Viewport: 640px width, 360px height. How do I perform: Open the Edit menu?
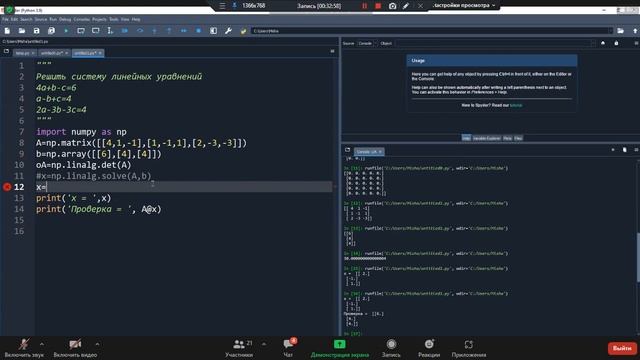14,19
